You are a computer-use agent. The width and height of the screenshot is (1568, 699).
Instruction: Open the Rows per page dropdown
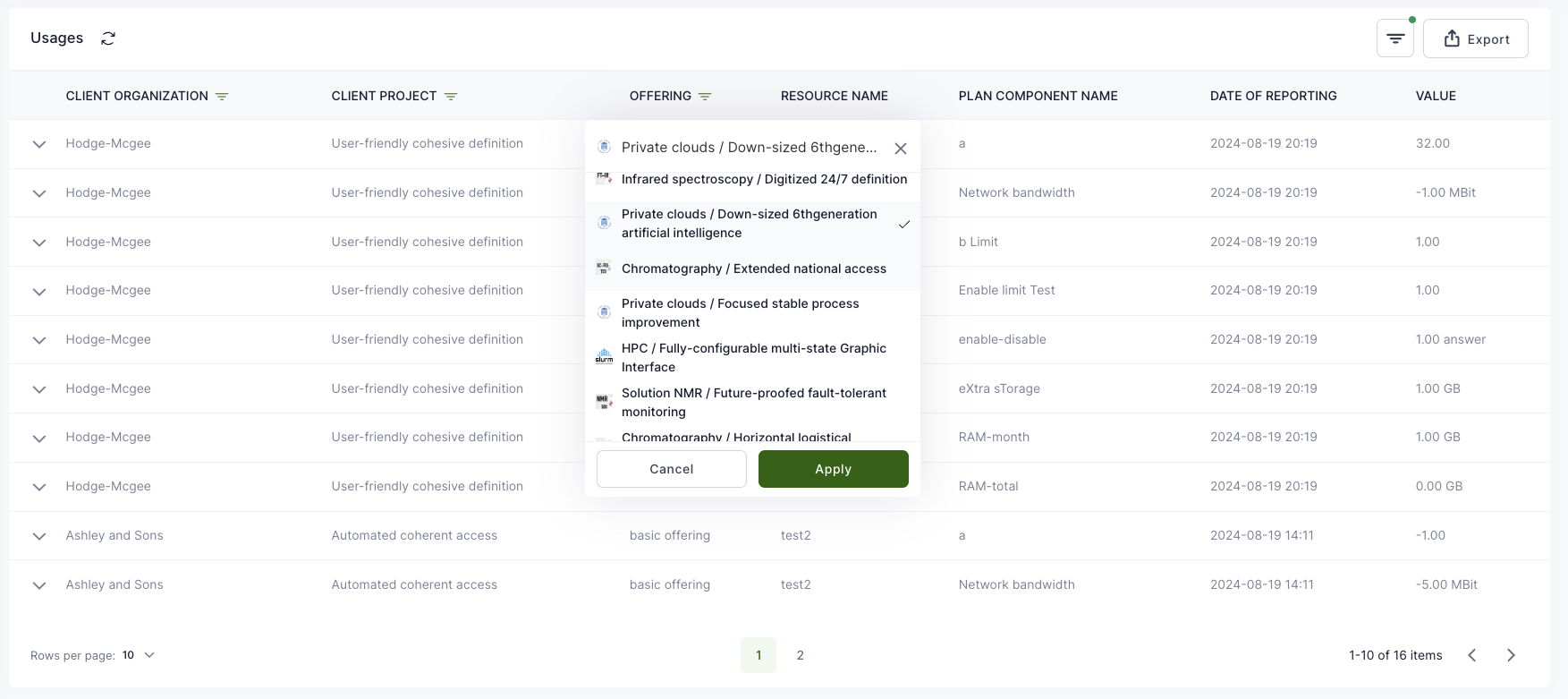(139, 655)
